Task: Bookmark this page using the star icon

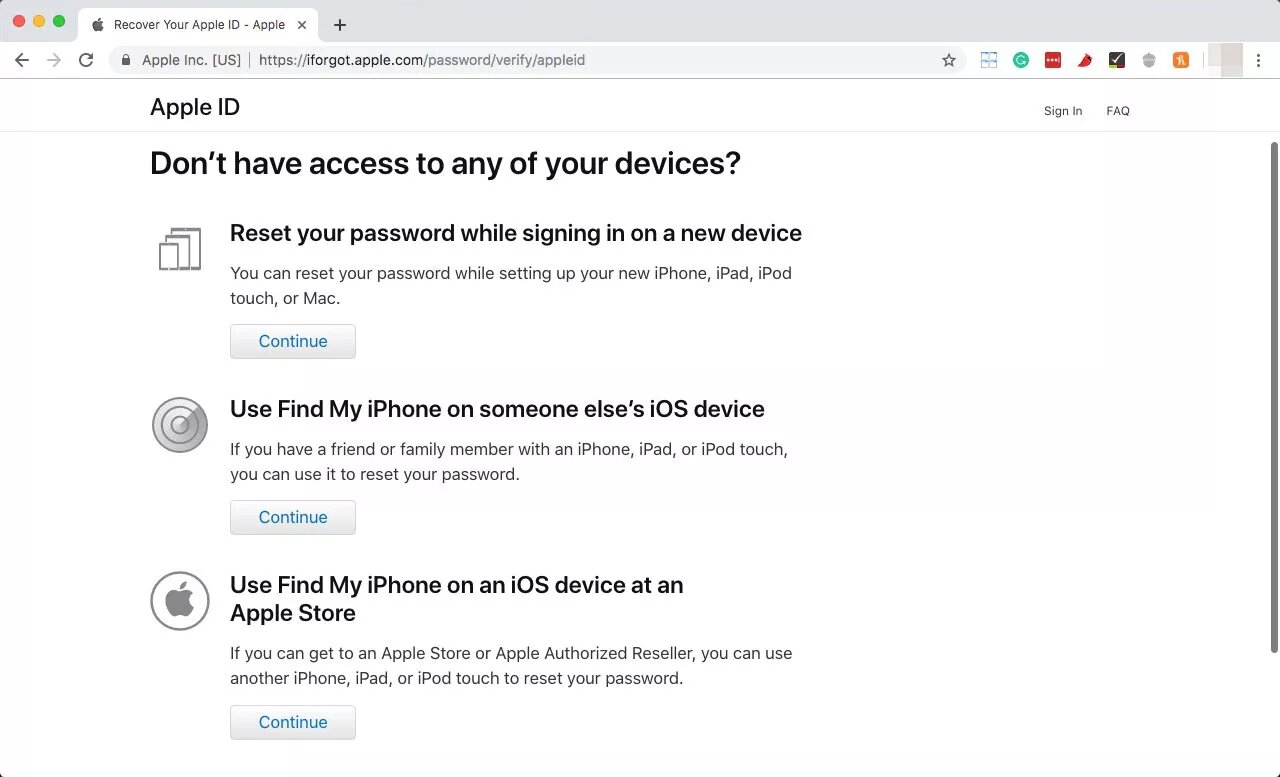Action: coord(948,60)
